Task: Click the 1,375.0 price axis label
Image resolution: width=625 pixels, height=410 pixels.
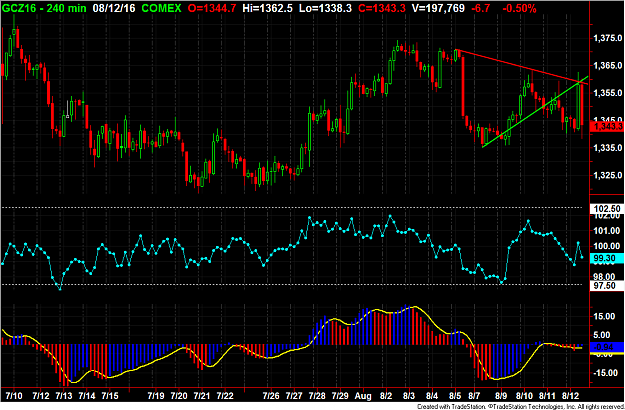Action: 607,38
